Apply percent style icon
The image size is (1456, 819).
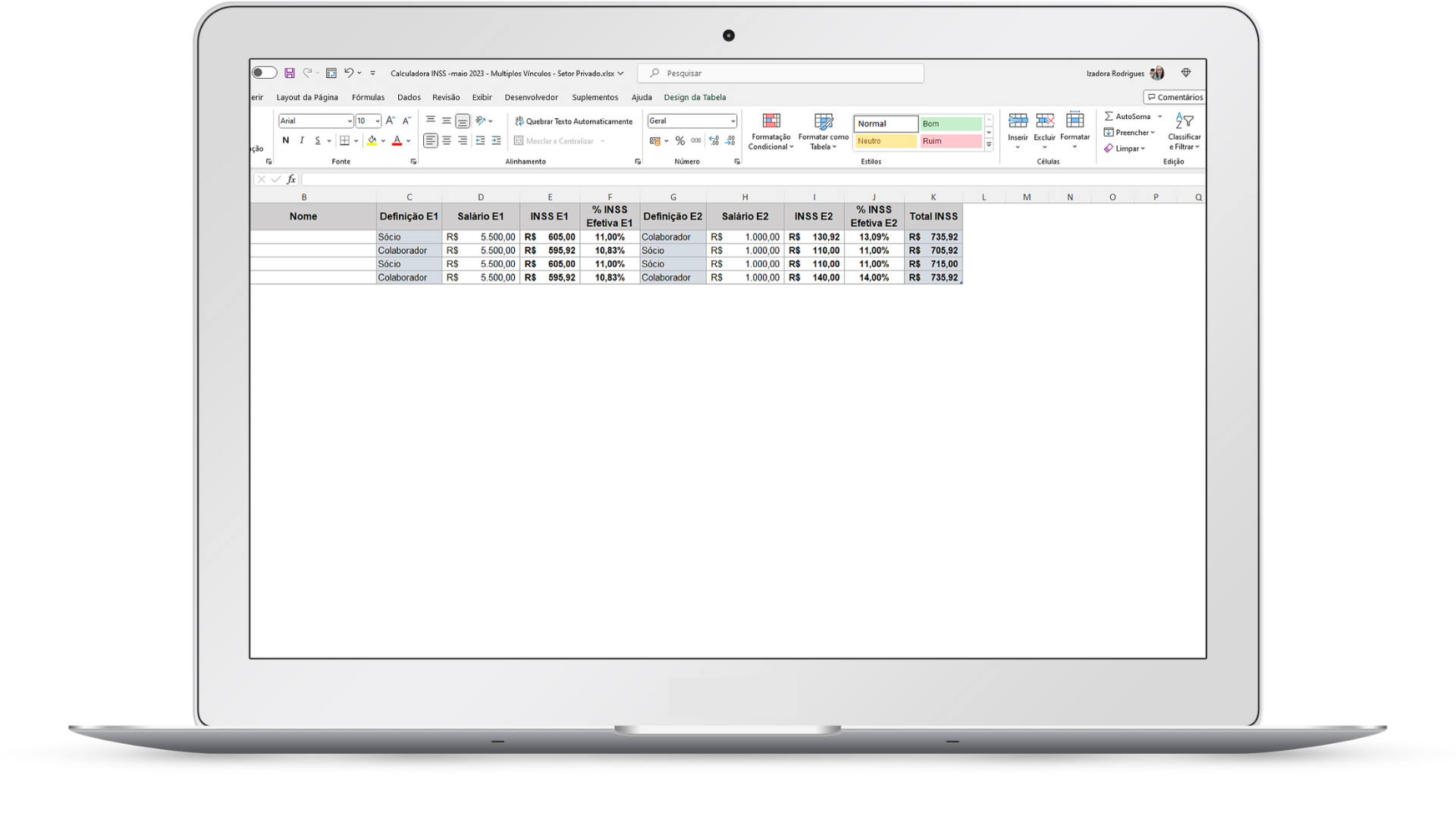(680, 141)
